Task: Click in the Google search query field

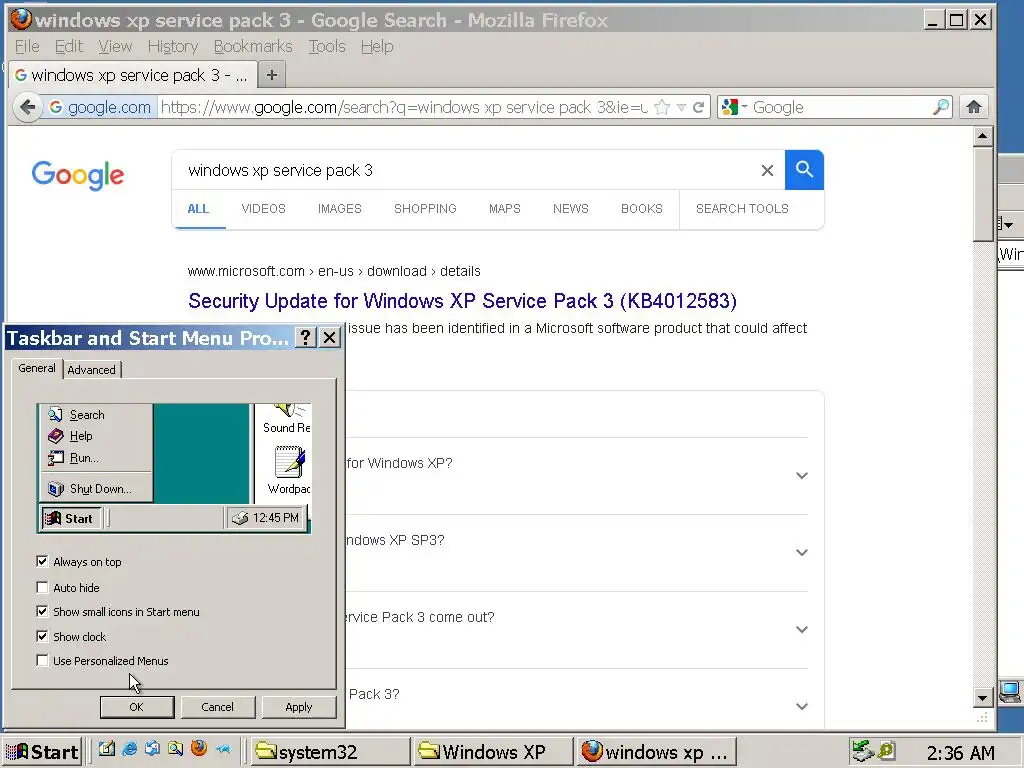Action: coord(464,170)
